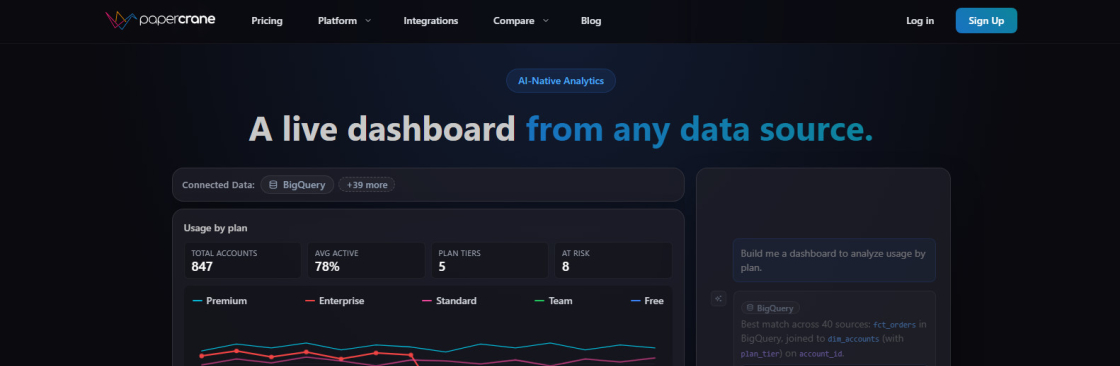This screenshot has width=1120, height=366.
Task: Click the 'A live dashboard' headline
Action: click(x=381, y=129)
